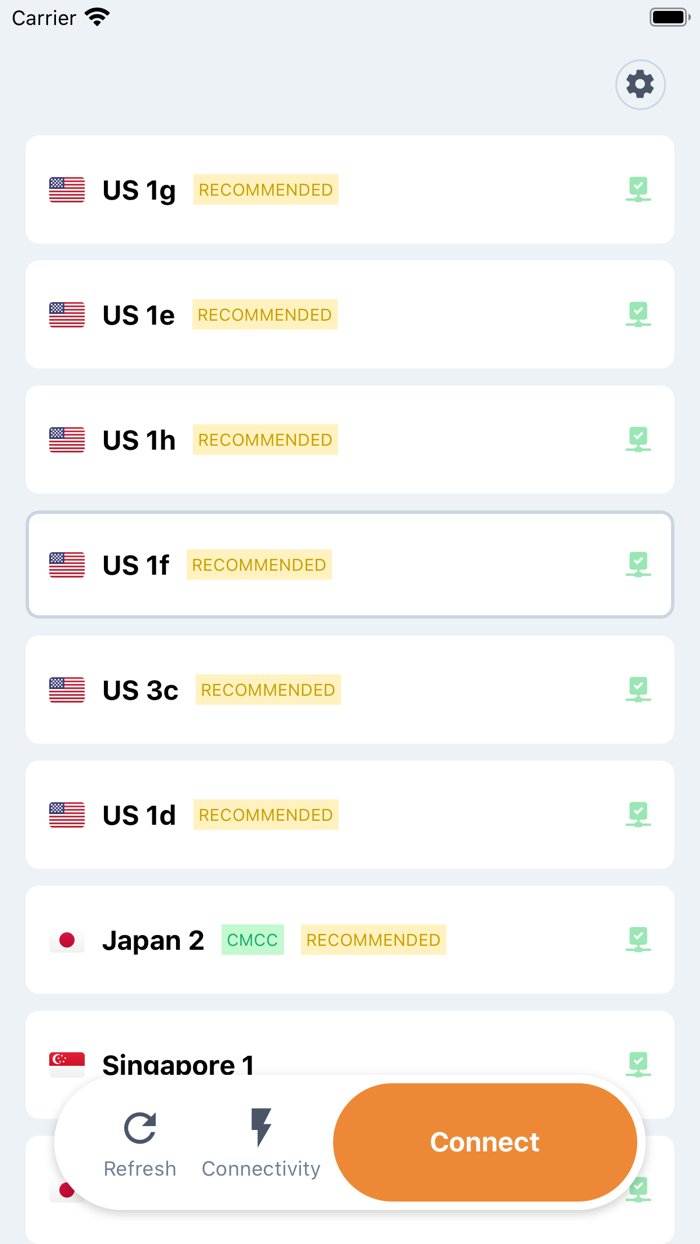Select the US 1h server

tap(350, 439)
